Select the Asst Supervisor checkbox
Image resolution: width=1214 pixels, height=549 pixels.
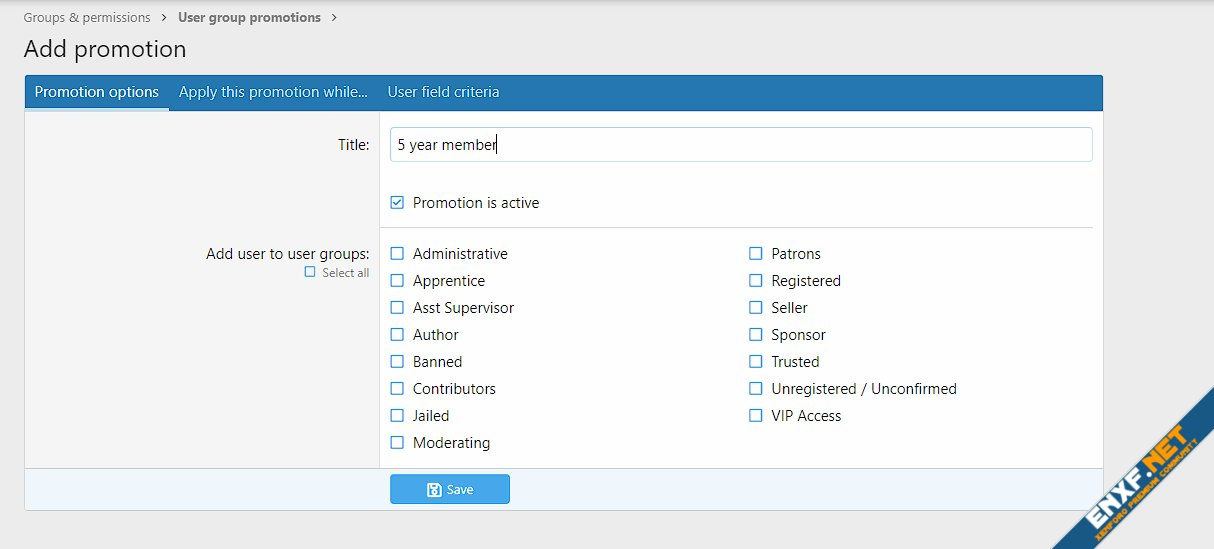click(397, 308)
